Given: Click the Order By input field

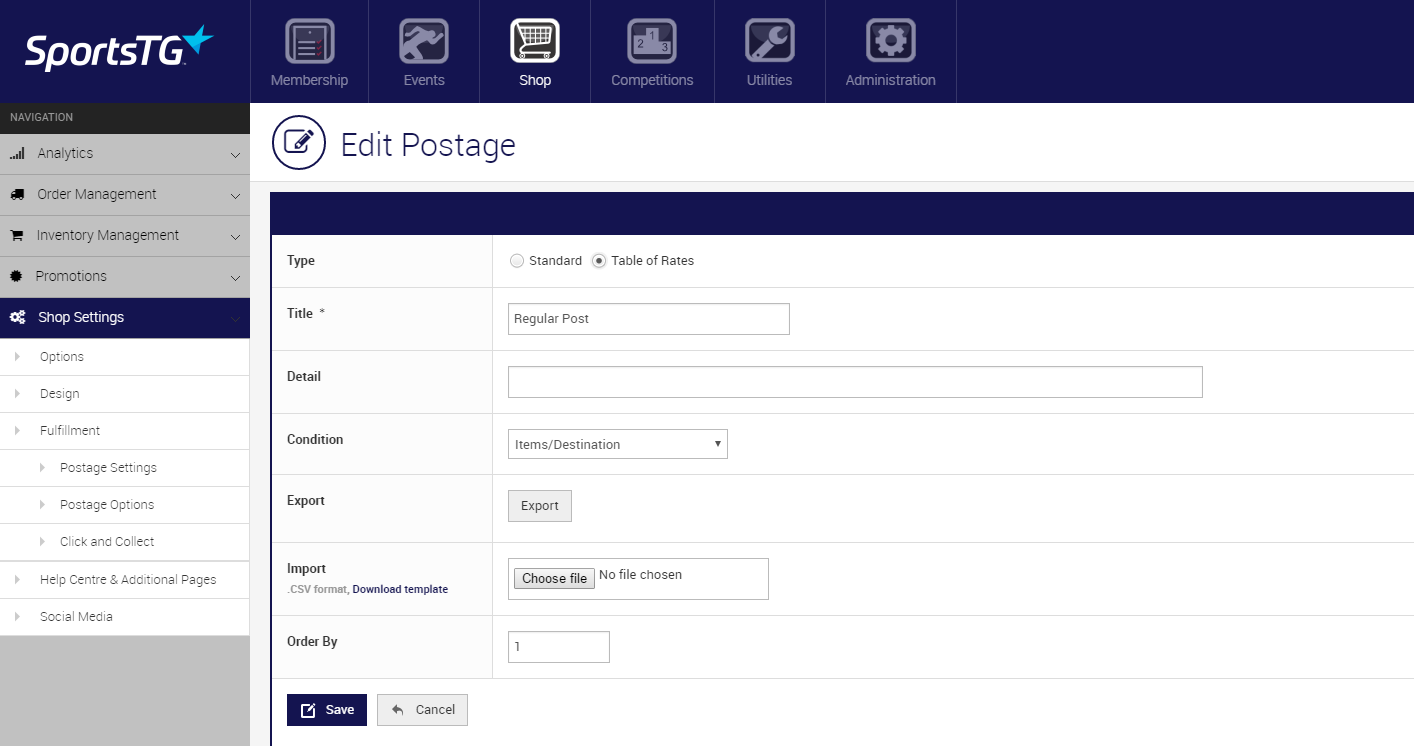Looking at the screenshot, I should (x=559, y=647).
